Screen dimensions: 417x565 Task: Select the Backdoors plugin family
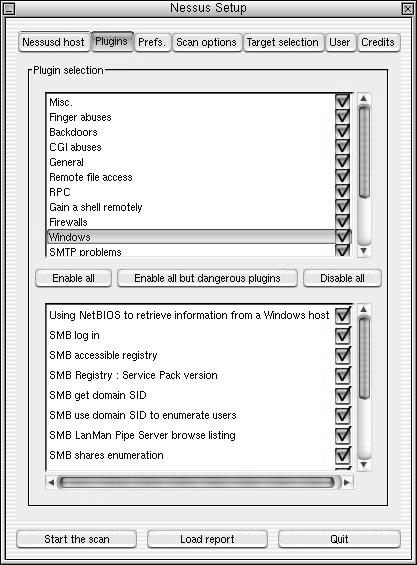74,132
